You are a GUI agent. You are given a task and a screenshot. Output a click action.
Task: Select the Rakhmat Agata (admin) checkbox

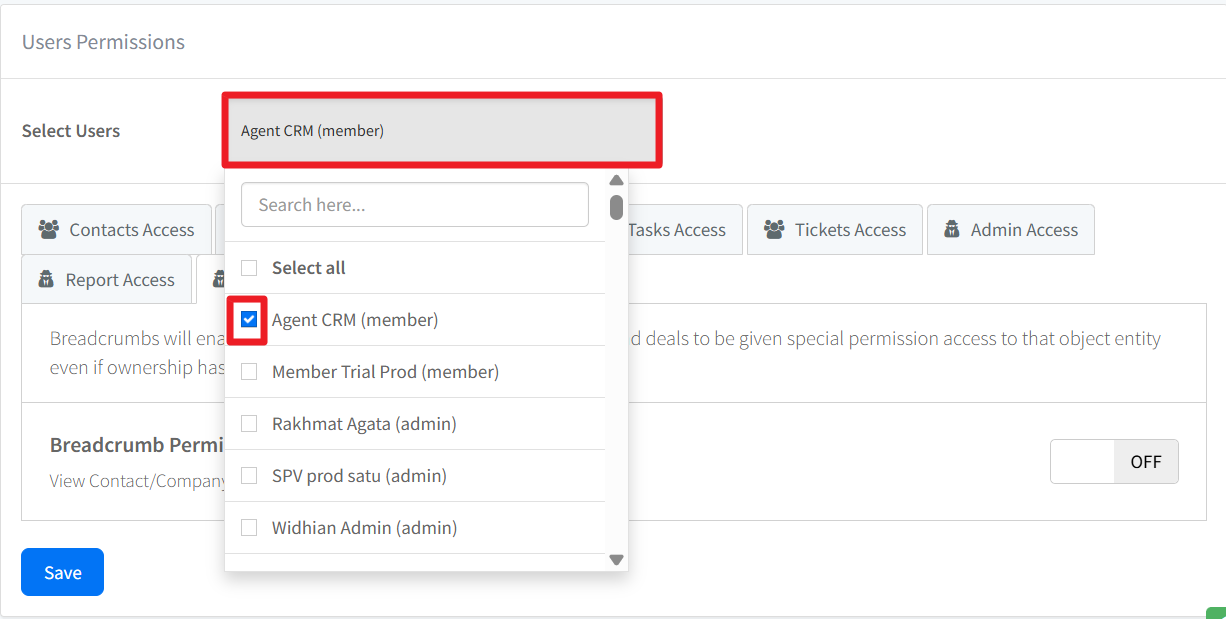tap(249, 424)
